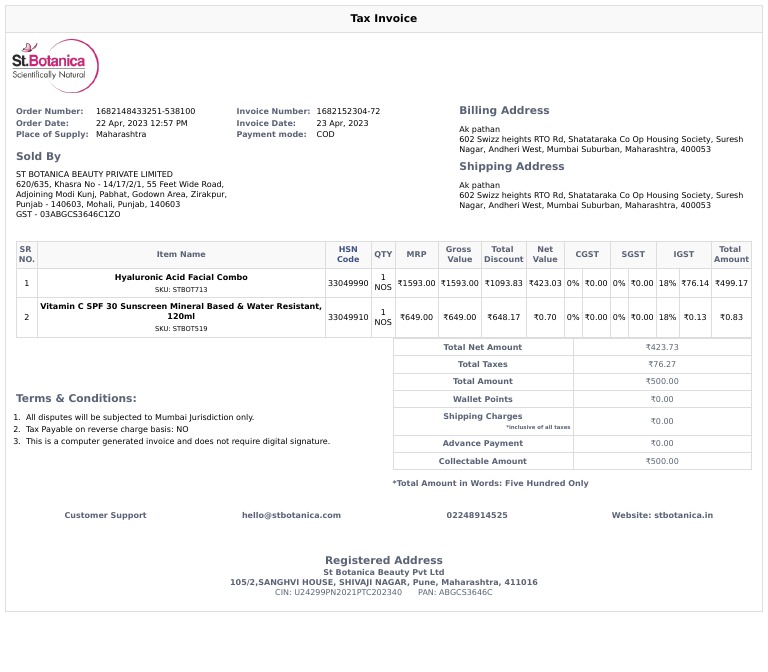Open the stbotanica.in website link
The height and width of the screenshot is (672, 768).
pos(683,515)
